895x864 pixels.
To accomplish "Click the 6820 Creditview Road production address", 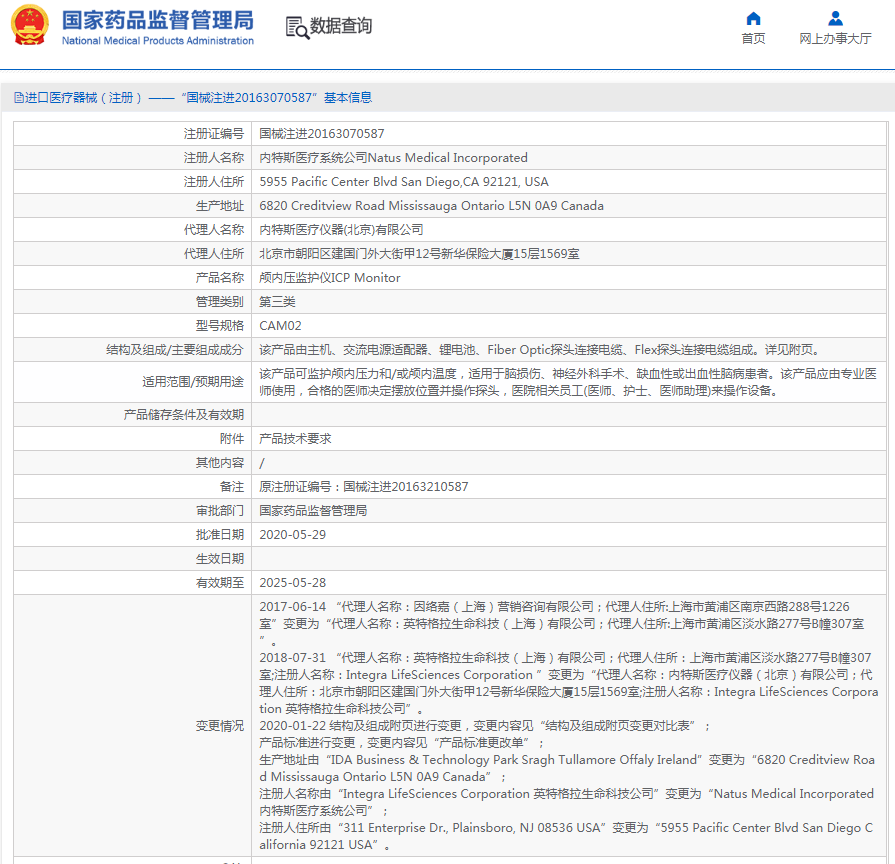I will point(431,205).
